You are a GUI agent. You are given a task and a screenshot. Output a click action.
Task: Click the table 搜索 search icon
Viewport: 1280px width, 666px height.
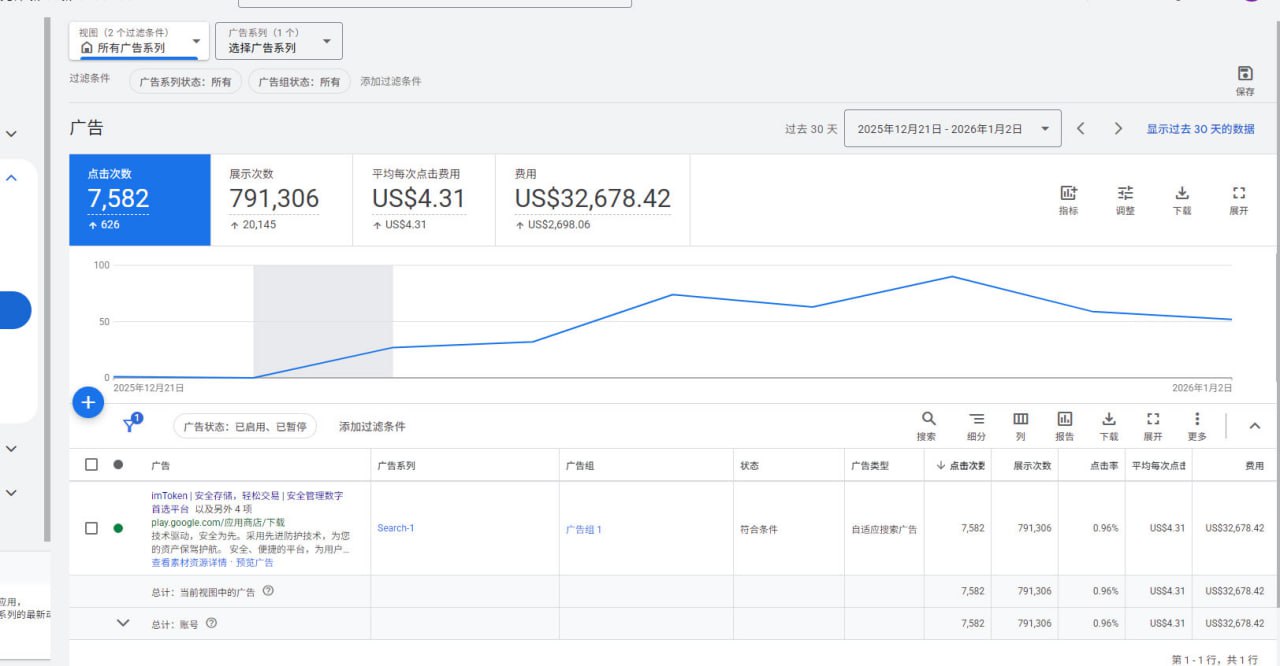(928, 419)
